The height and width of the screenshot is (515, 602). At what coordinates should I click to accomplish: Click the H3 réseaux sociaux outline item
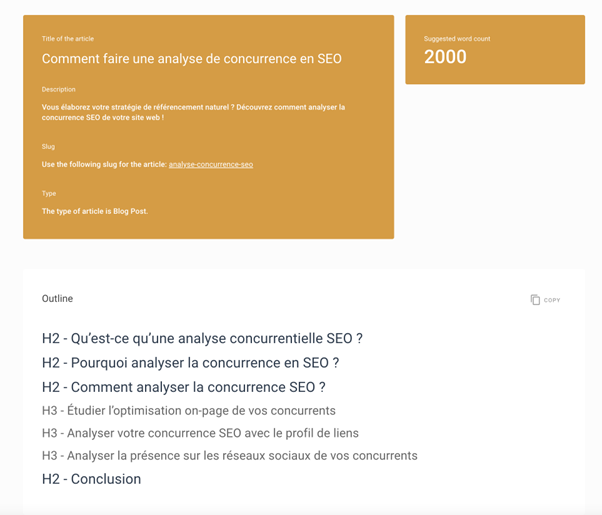[230, 455]
